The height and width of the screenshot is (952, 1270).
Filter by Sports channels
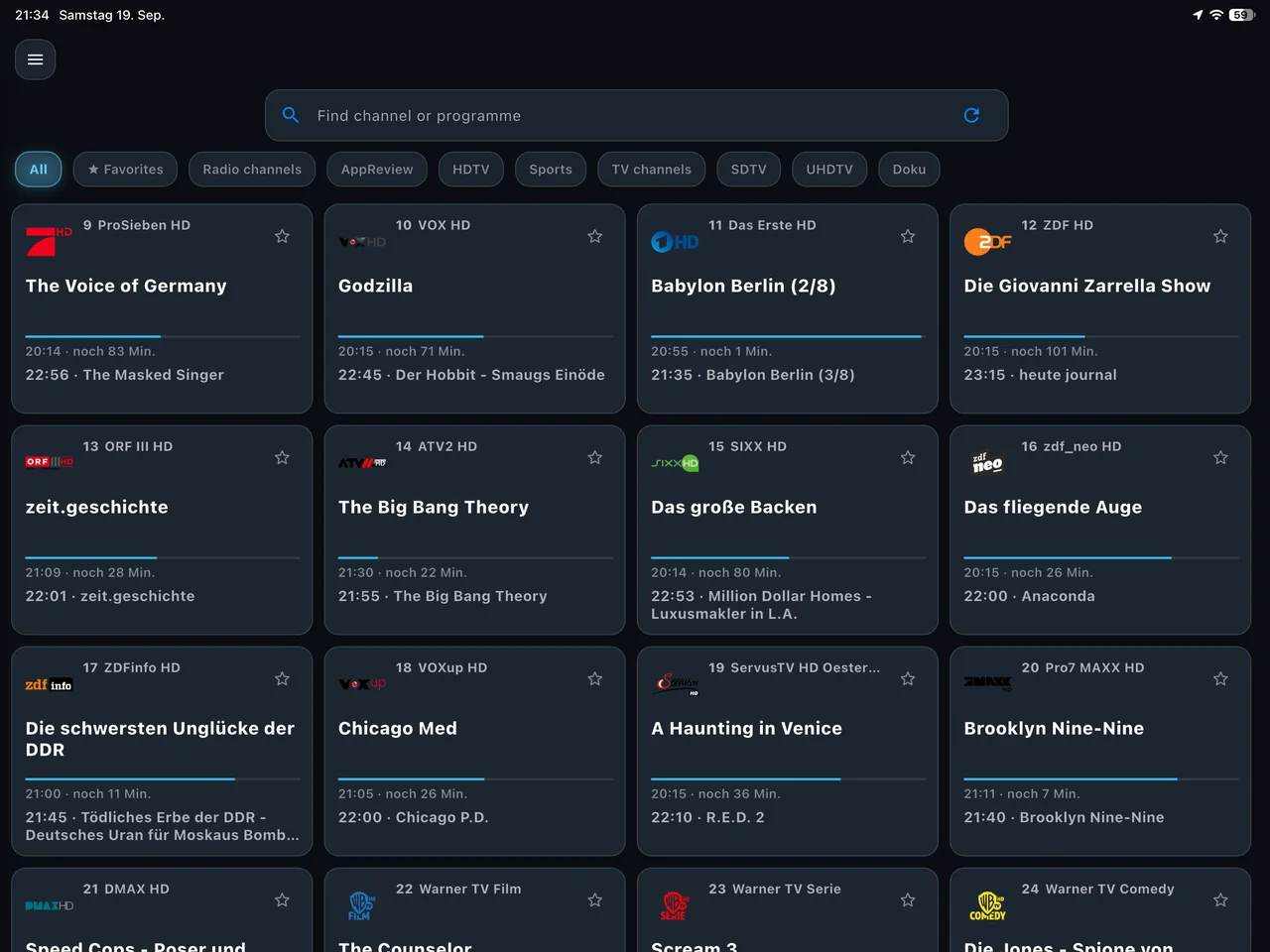click(x=551, y=170)
